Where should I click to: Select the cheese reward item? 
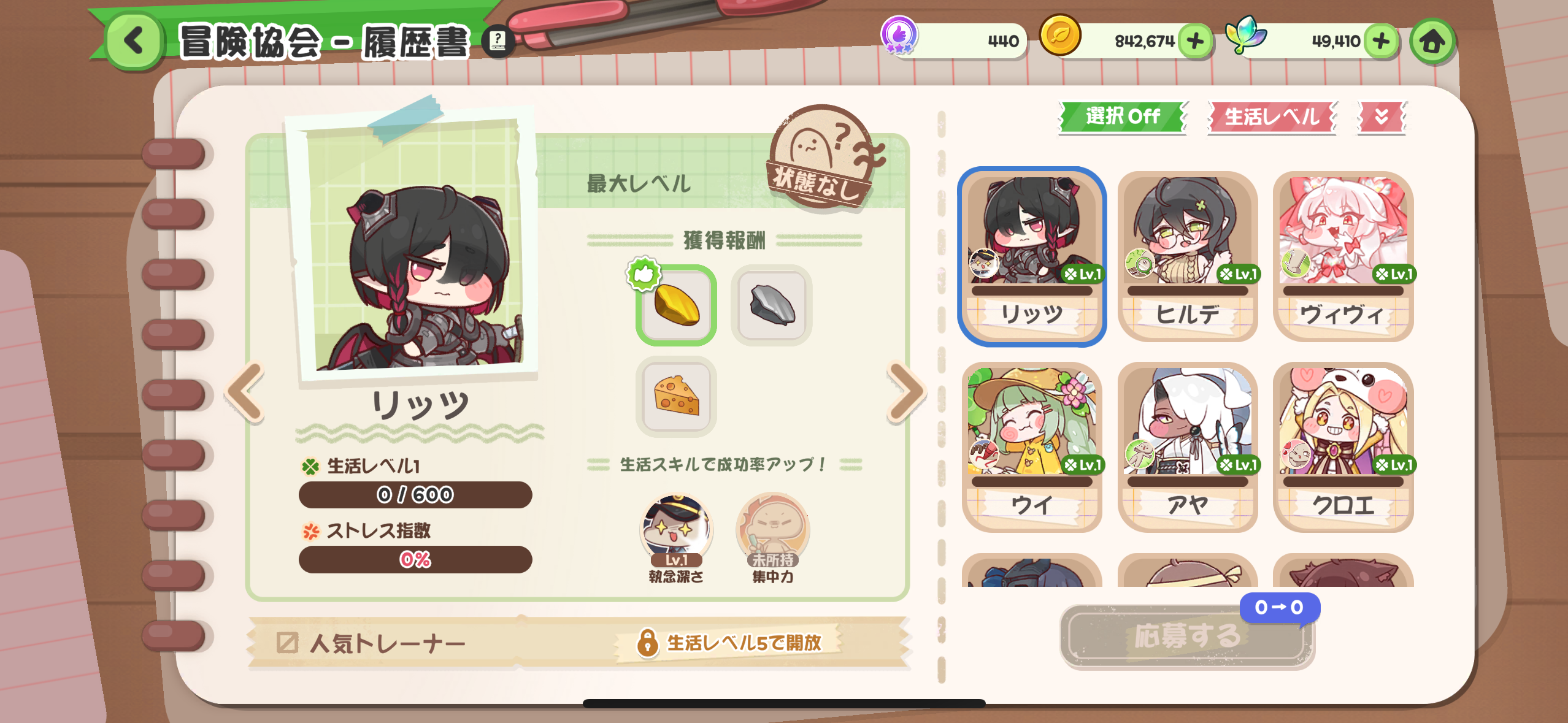coord(676,396)
